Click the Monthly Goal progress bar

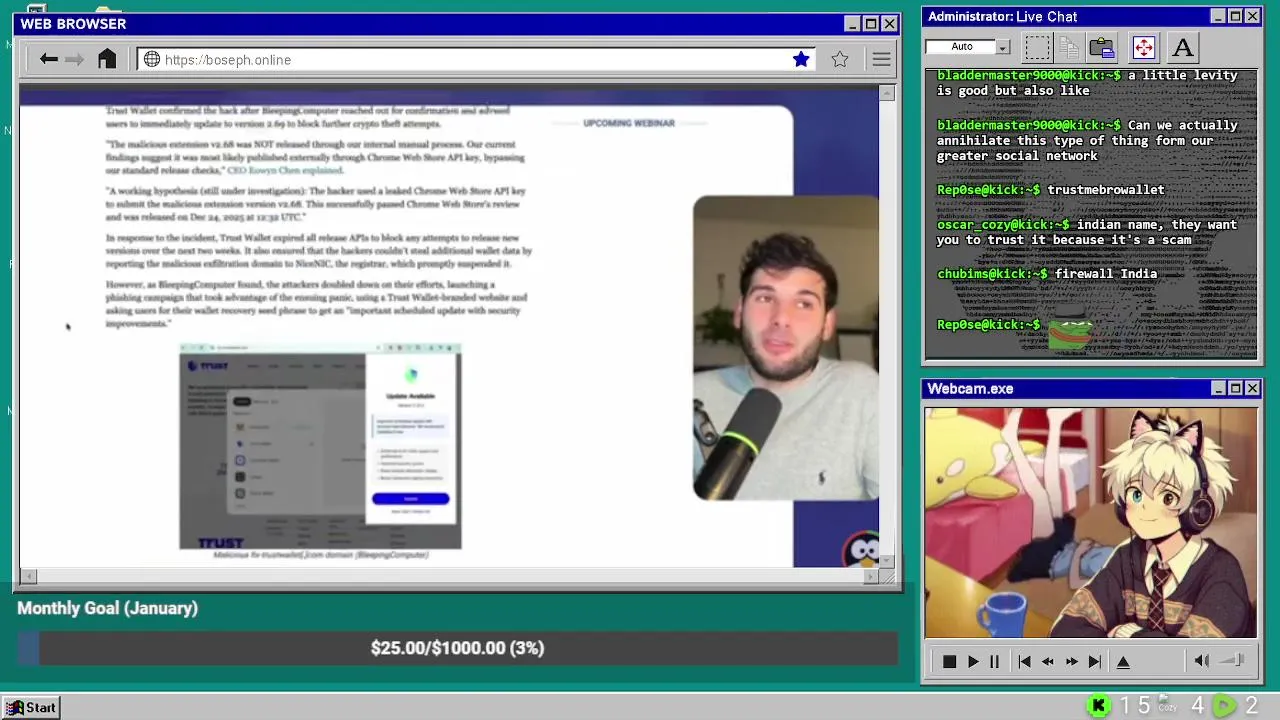click(x=458, y=648)
